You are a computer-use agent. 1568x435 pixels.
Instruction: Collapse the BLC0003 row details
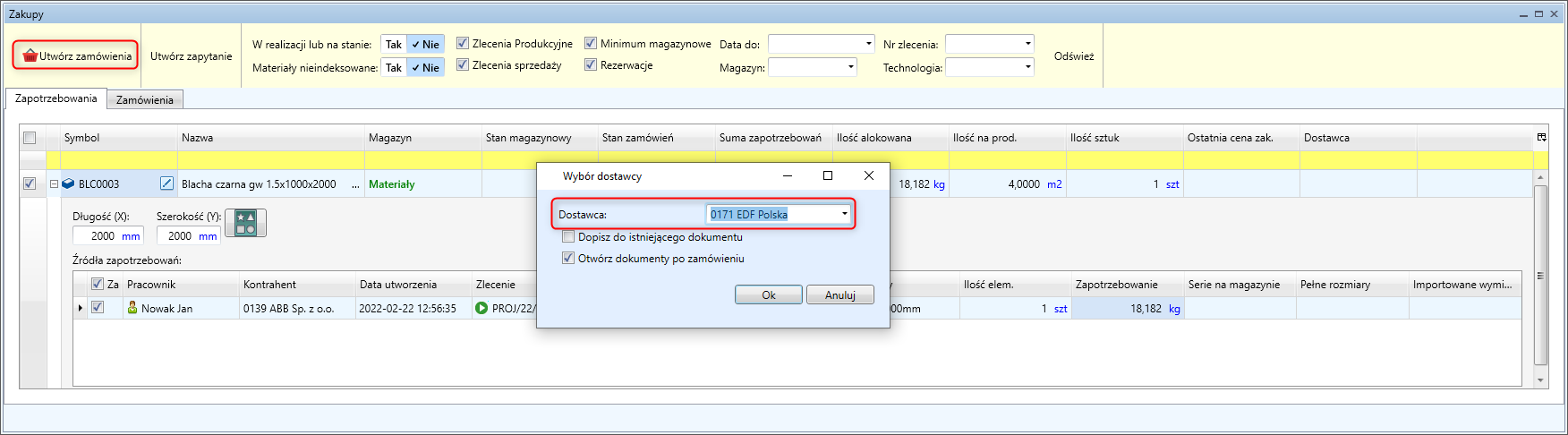click(x=54, y=183)
